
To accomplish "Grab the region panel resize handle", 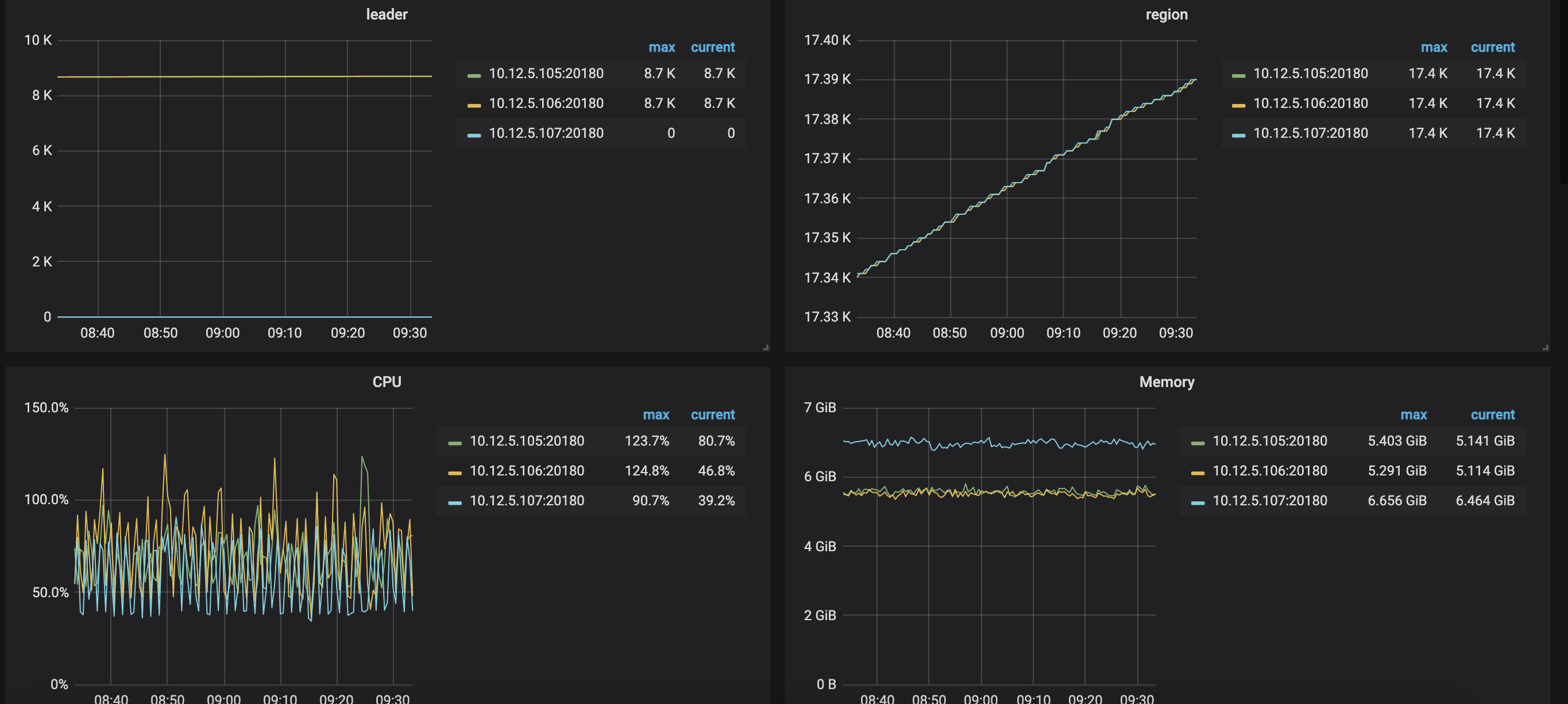I will click(x=1546, y=347).
